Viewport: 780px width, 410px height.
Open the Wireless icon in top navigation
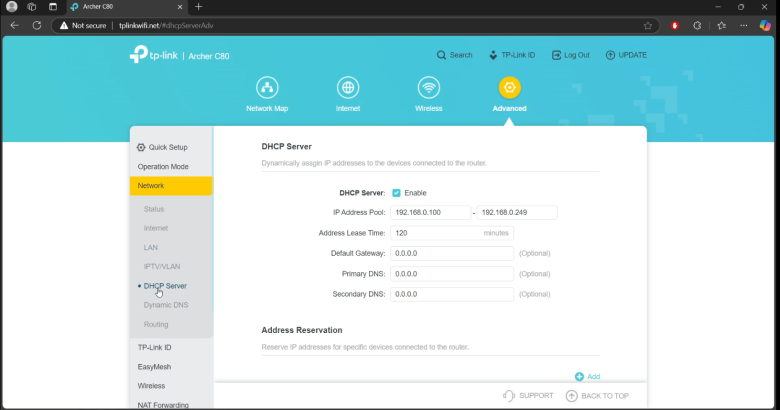pyautogui.click(x=428, y=87)
